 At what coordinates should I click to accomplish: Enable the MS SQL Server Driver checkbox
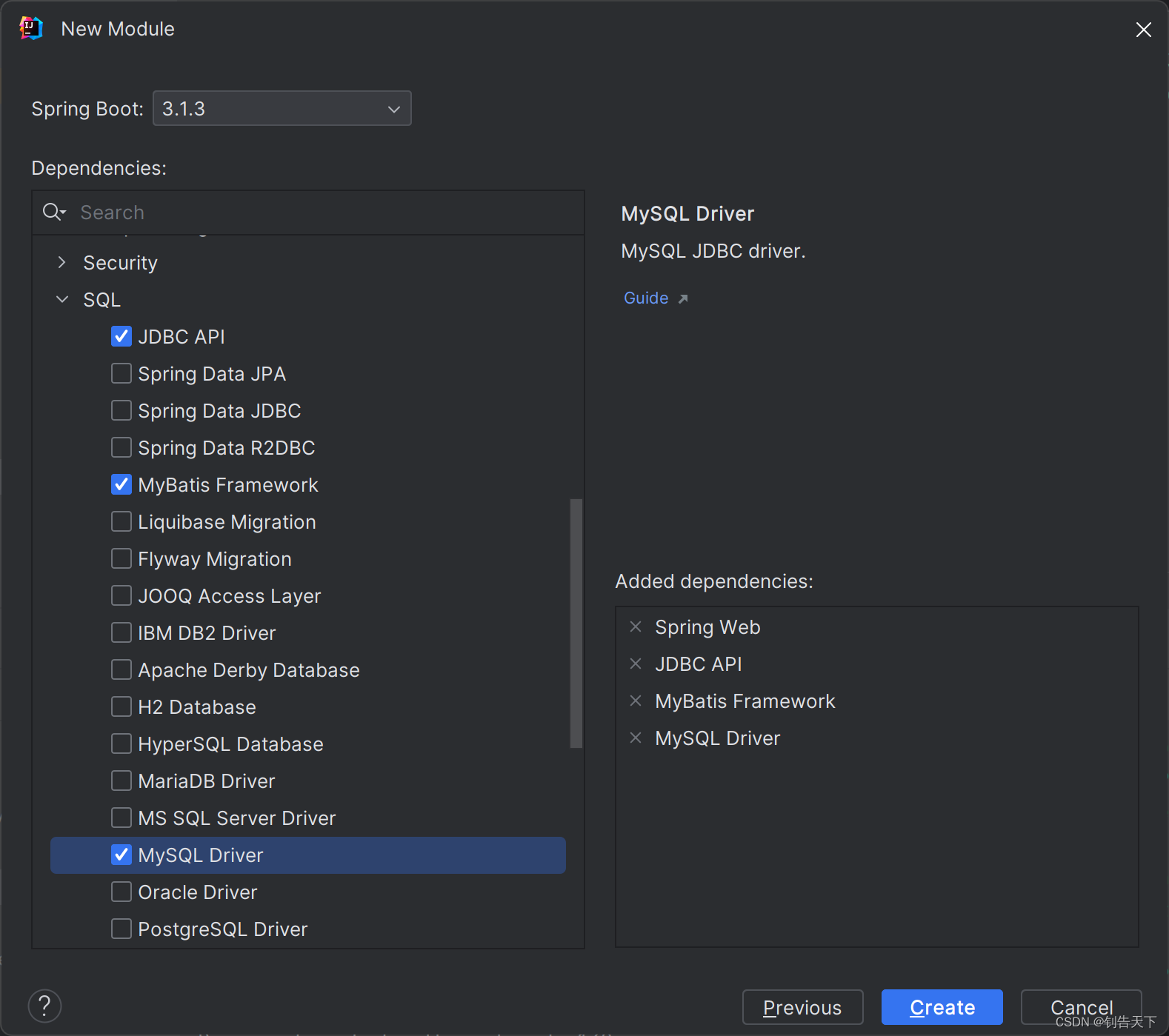(x=121, y=818)
